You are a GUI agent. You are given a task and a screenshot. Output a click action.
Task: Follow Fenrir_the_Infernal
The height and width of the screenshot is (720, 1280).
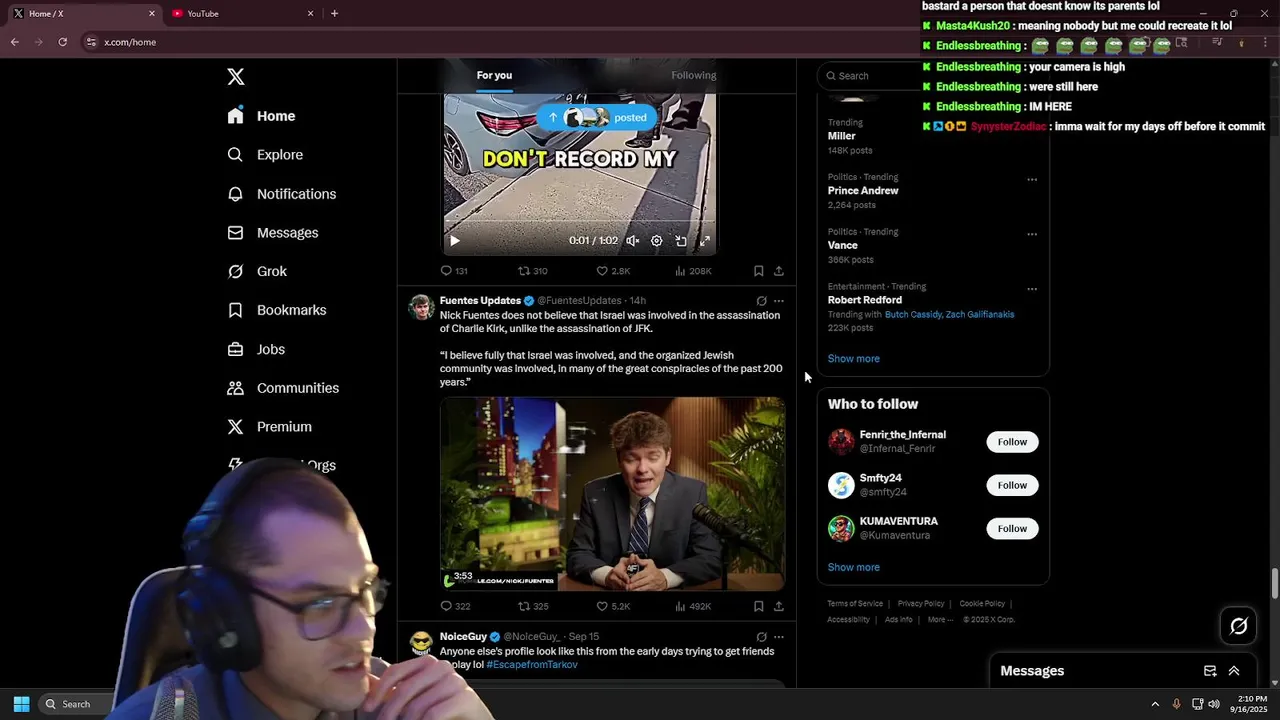(x=1012, y=442)
